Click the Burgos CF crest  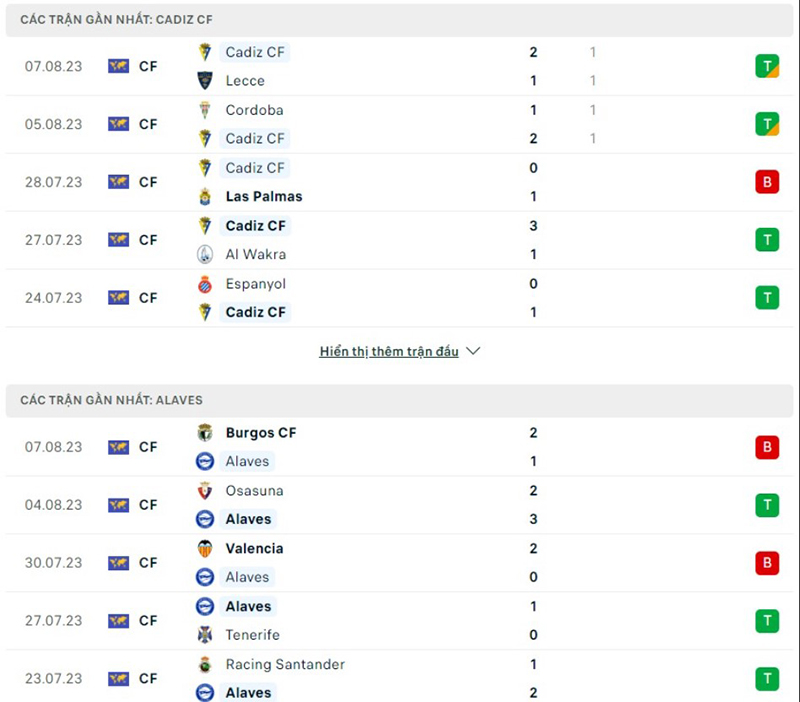click(x=205, y=432)
